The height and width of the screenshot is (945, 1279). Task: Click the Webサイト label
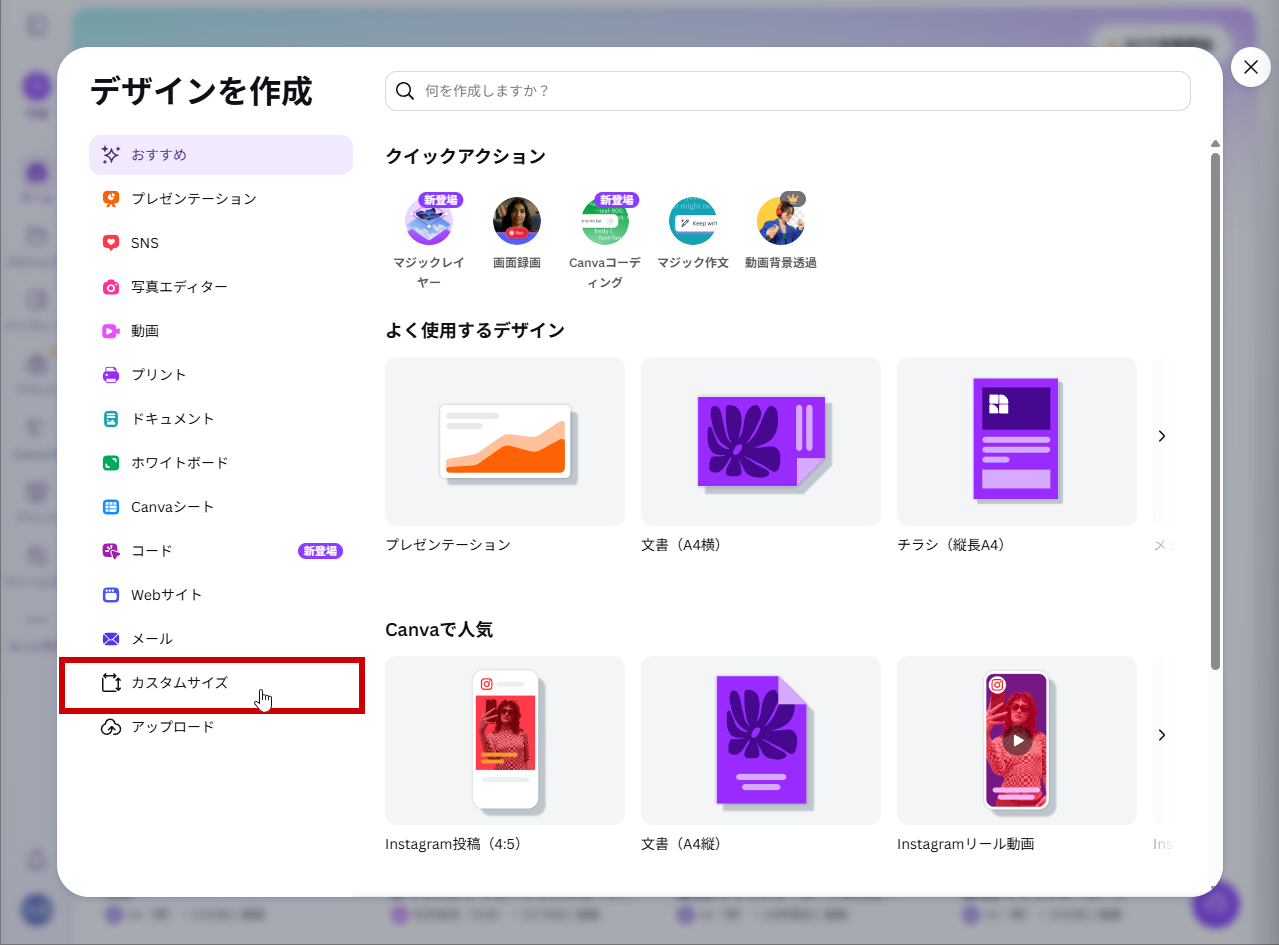pos(167,595)
